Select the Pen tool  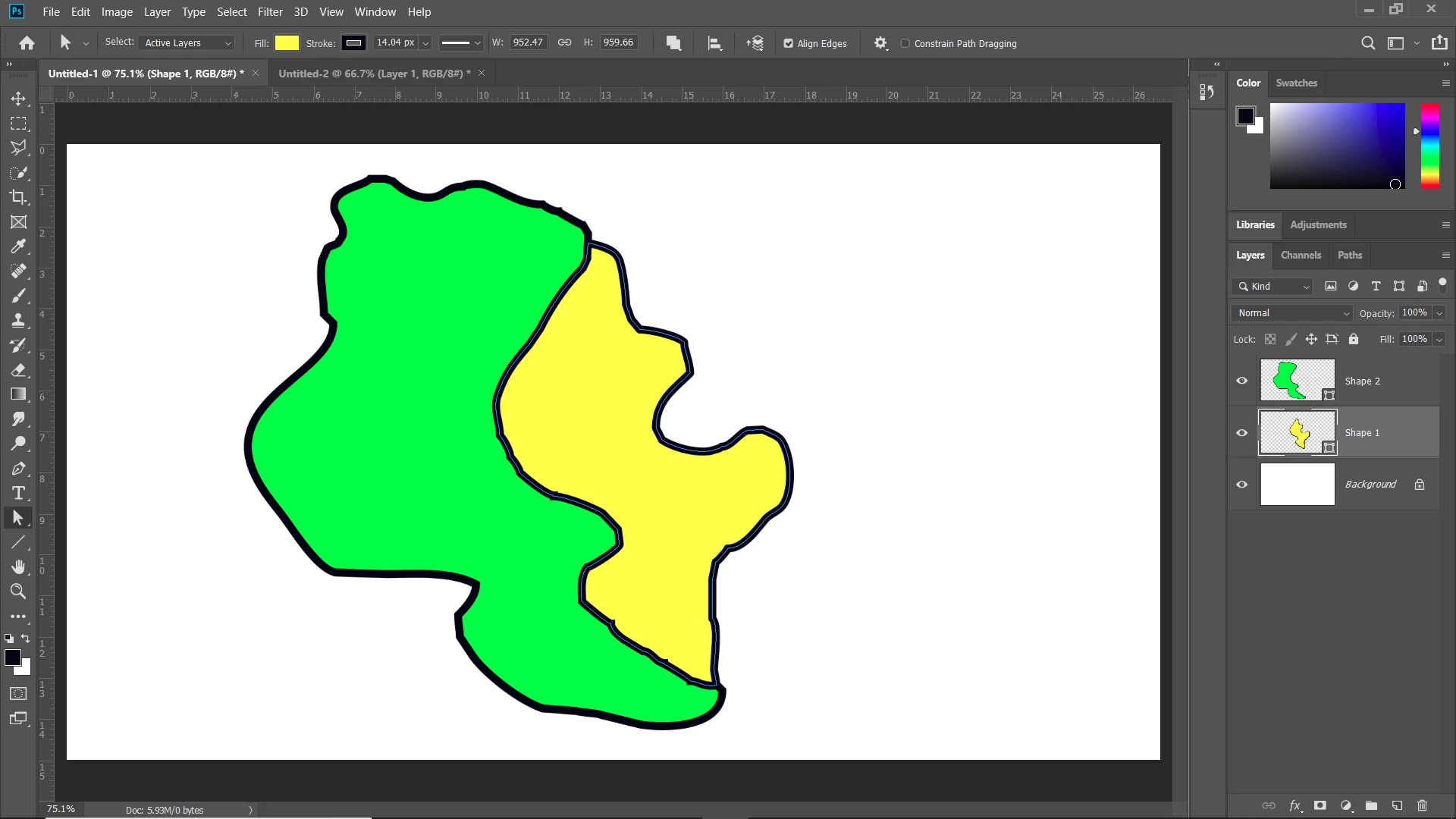coord(18,469)
